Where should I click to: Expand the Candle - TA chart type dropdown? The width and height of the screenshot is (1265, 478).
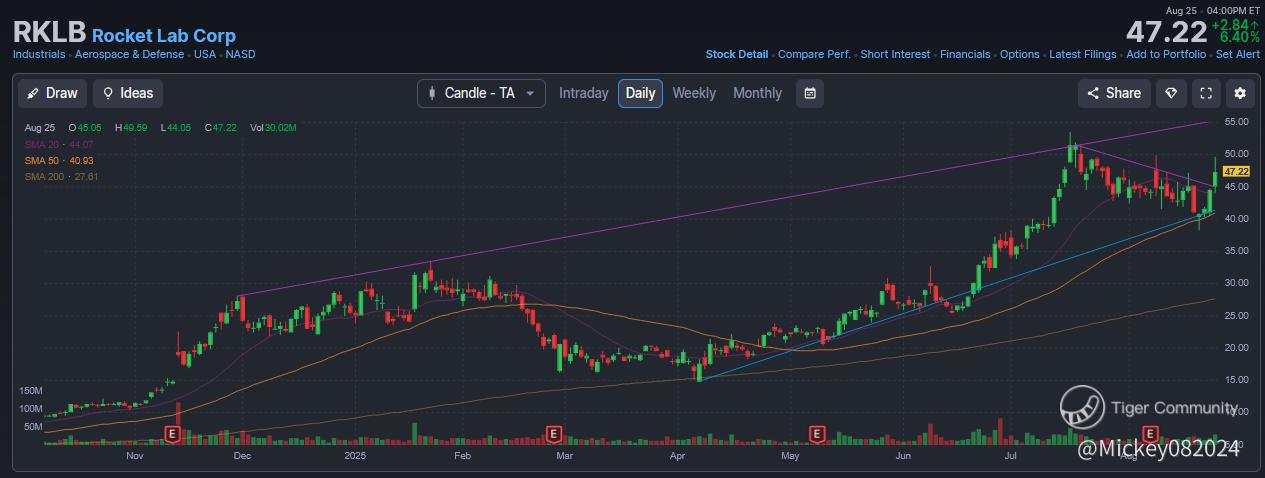(481, 93)
